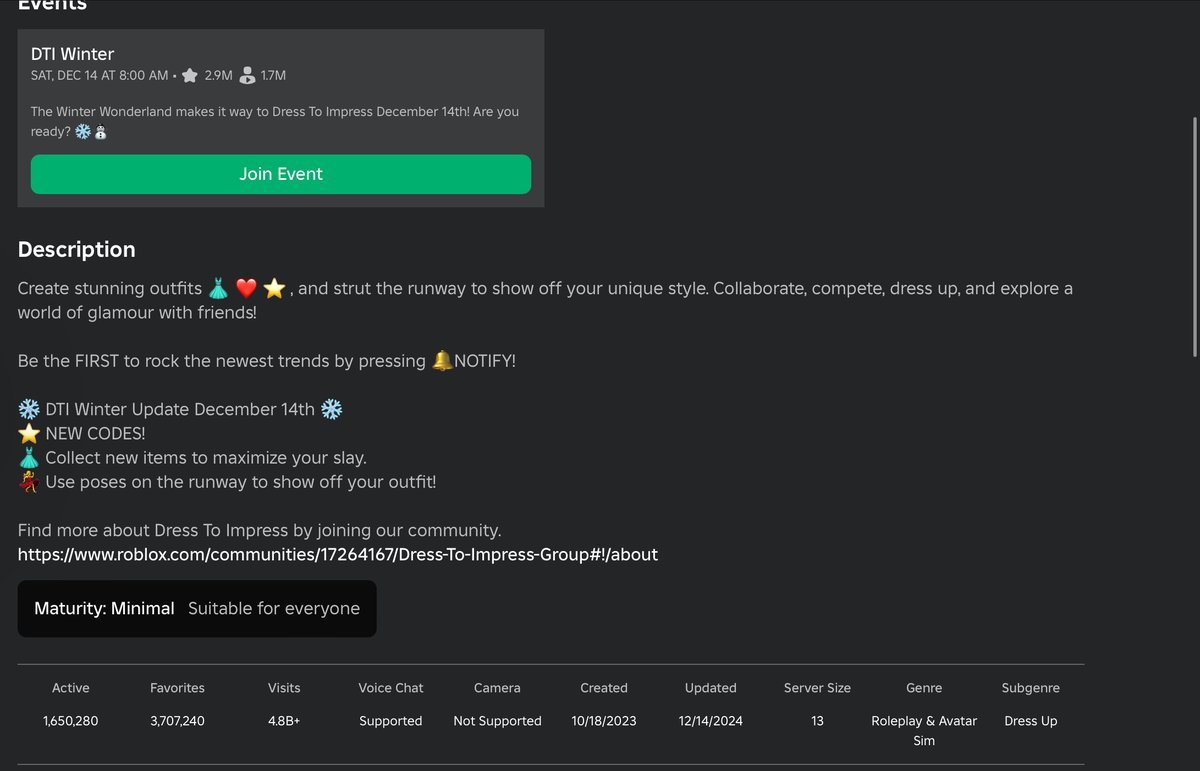Click the attendee person icon beside 1.7M
Viewport: 1200px width, 771px height.
pyautogui.click(x=247, y=76)
